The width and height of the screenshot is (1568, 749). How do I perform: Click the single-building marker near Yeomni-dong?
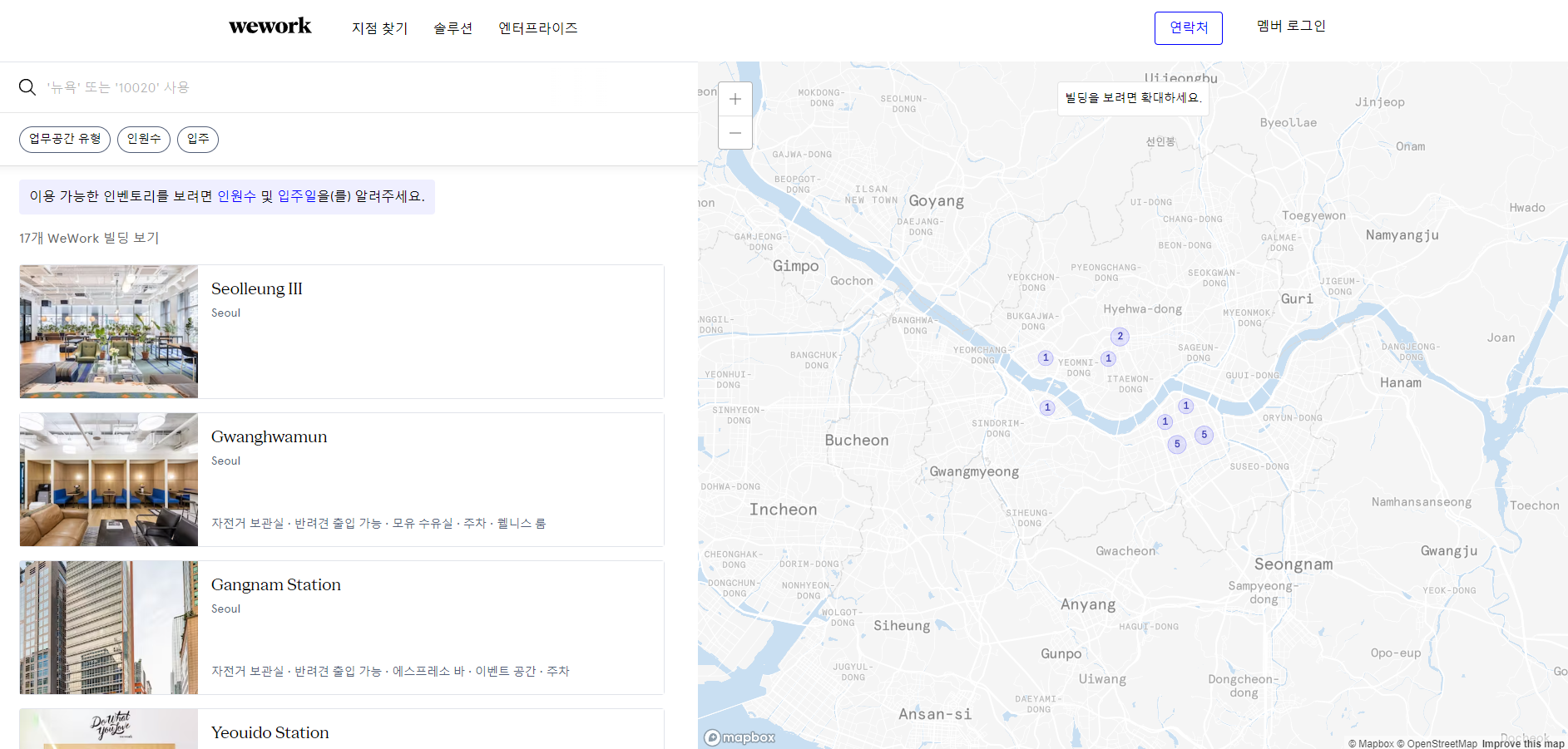1046,357
